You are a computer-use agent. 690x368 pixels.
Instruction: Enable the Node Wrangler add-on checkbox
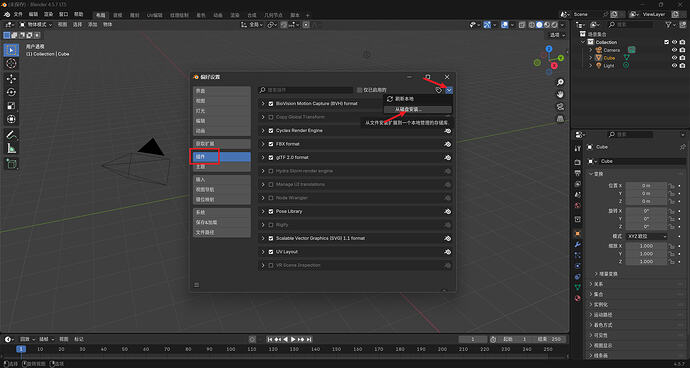coord(271,198)
